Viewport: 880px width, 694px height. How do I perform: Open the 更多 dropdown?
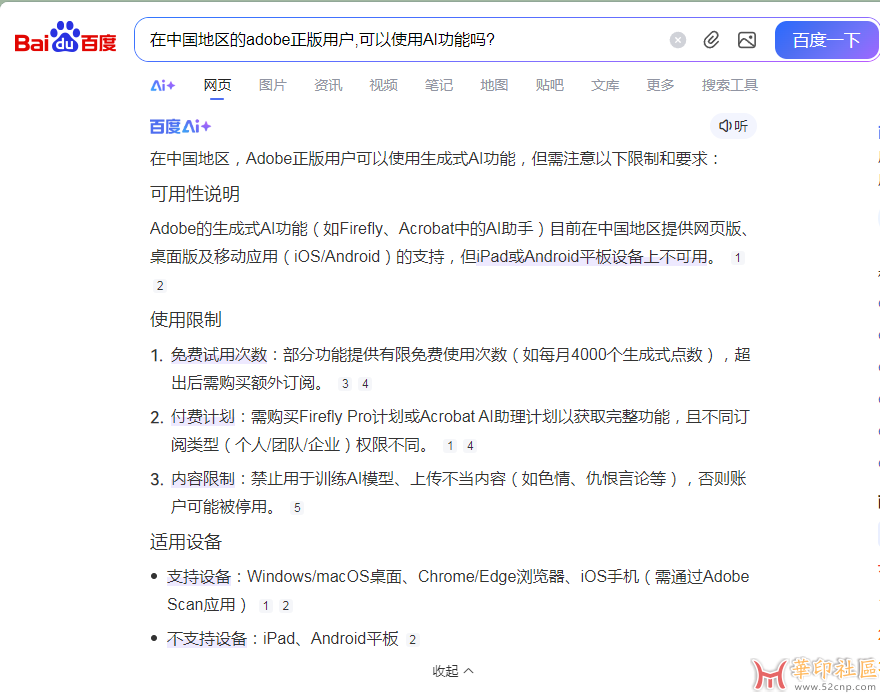click(659, 86)
